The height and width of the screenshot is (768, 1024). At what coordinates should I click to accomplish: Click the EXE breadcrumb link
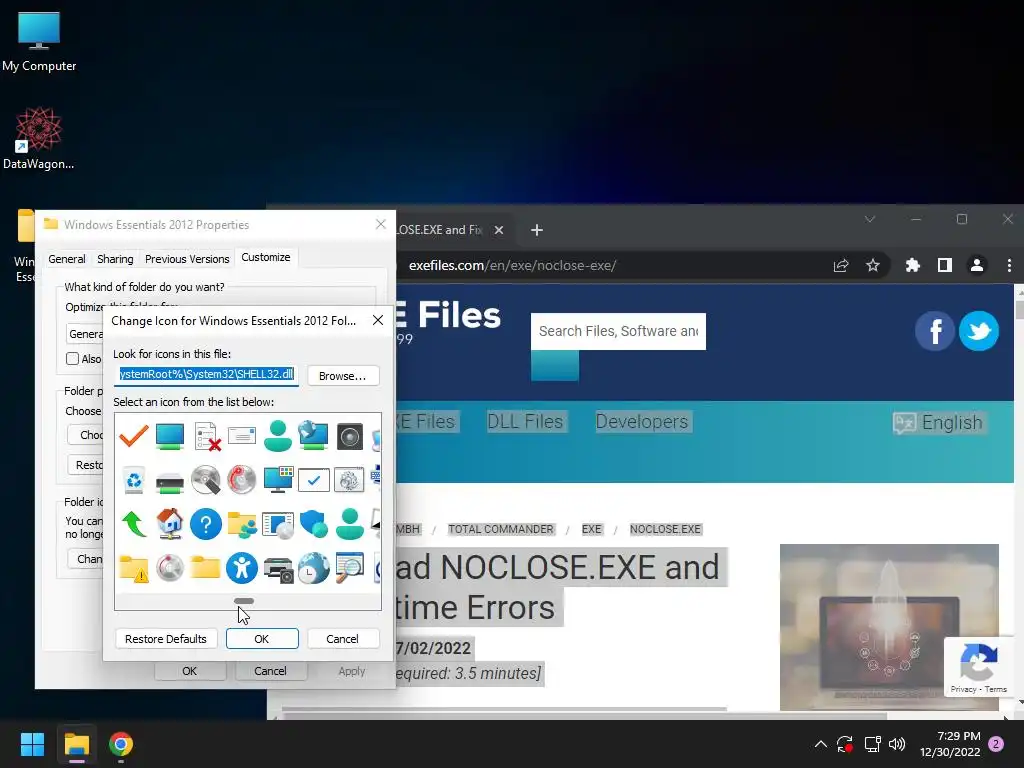pos(592,529)
